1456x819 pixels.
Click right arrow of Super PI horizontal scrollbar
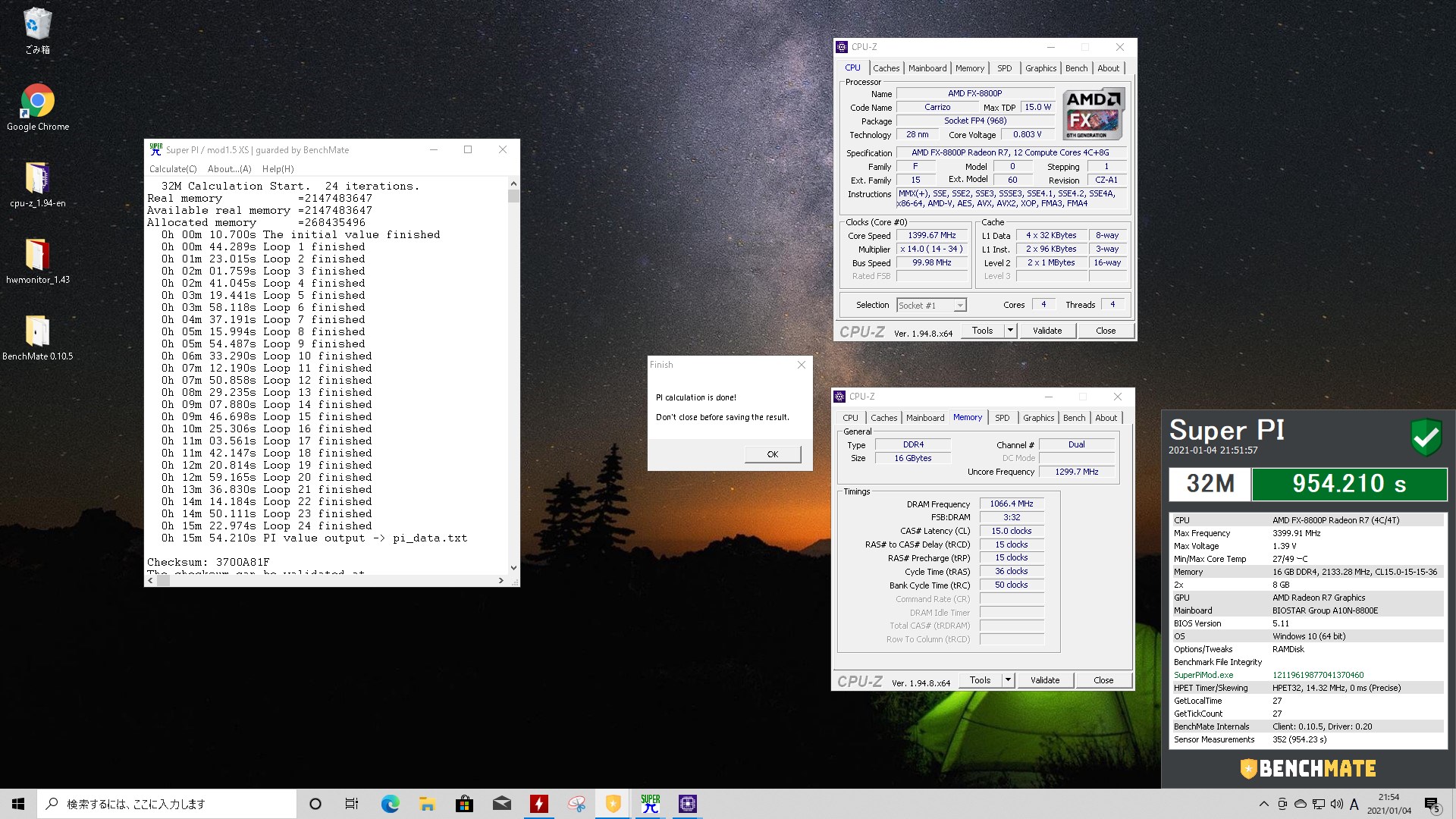tap(500, 581)
